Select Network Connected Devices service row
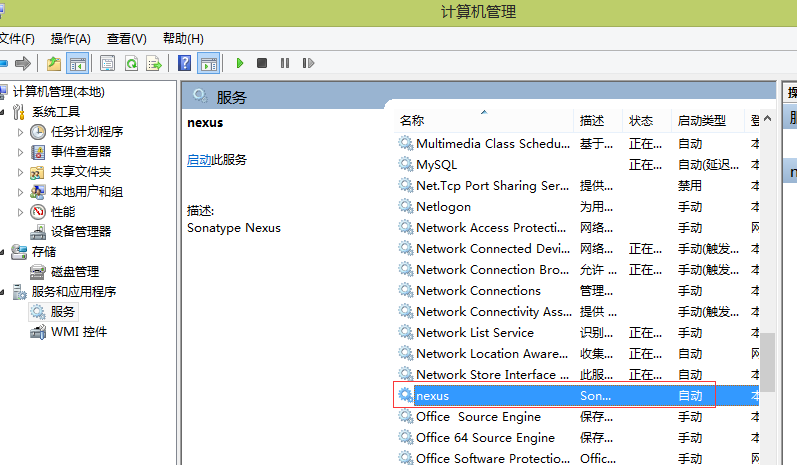 point(577,249)
